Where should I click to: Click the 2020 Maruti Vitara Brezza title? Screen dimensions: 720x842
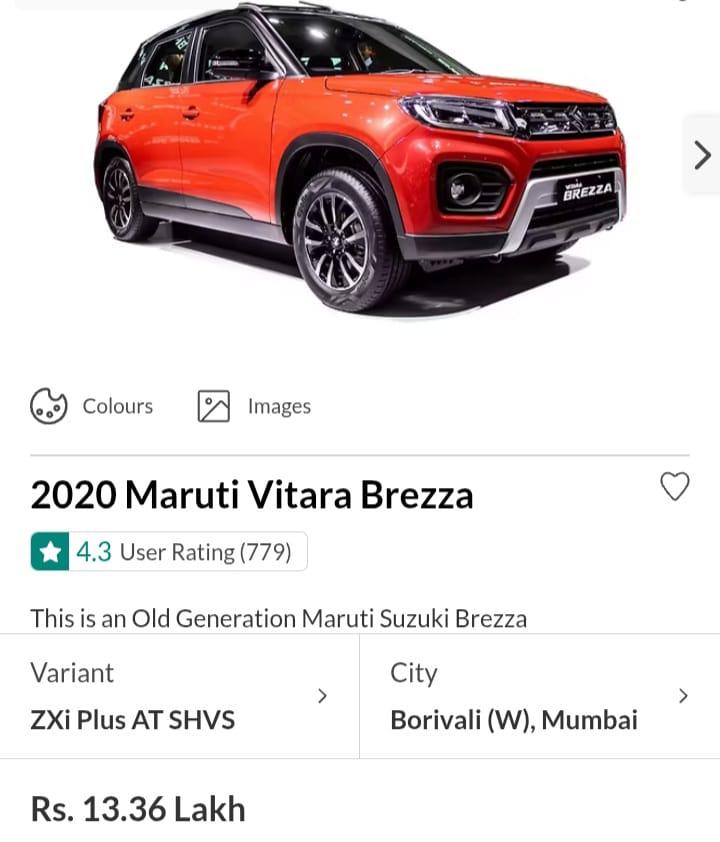(x=252, y=495)
